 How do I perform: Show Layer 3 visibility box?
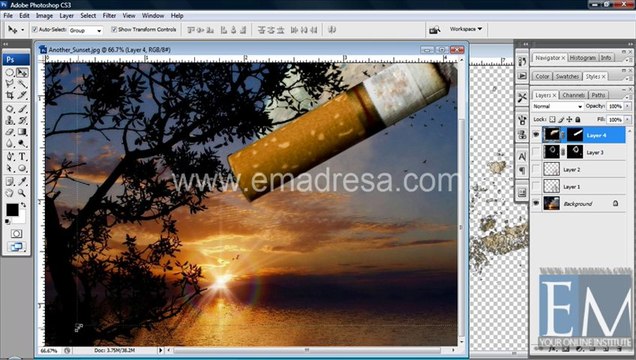[x=536, y=152]
